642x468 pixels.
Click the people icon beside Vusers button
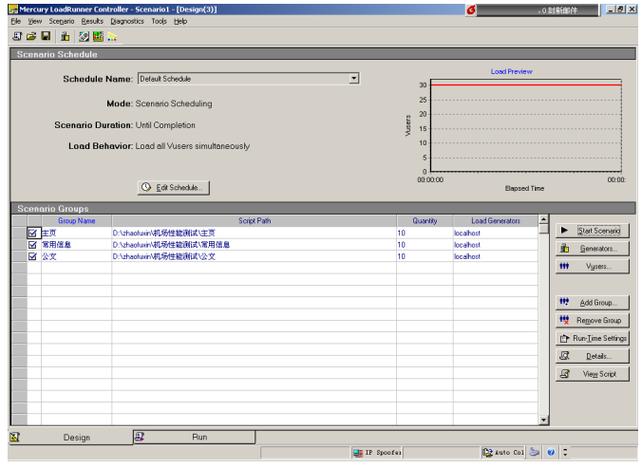564,266
